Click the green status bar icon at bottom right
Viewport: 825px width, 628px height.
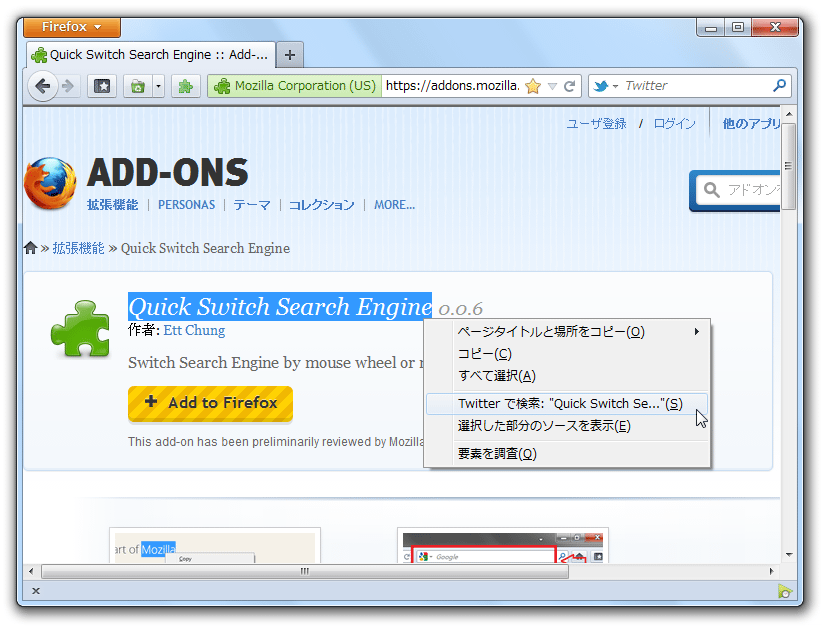(x=784, y=591)
